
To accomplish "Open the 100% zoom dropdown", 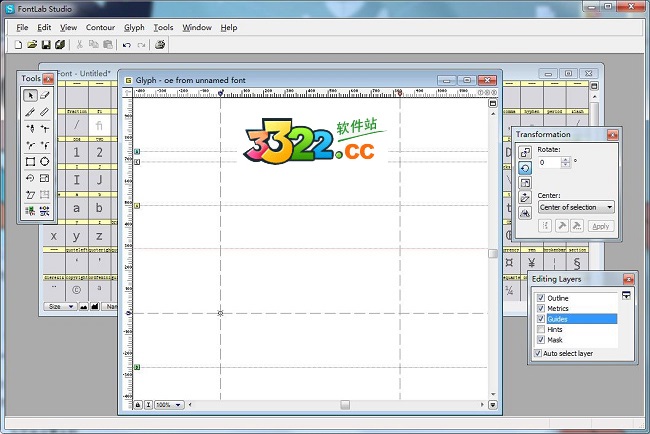I will point(168,405).
